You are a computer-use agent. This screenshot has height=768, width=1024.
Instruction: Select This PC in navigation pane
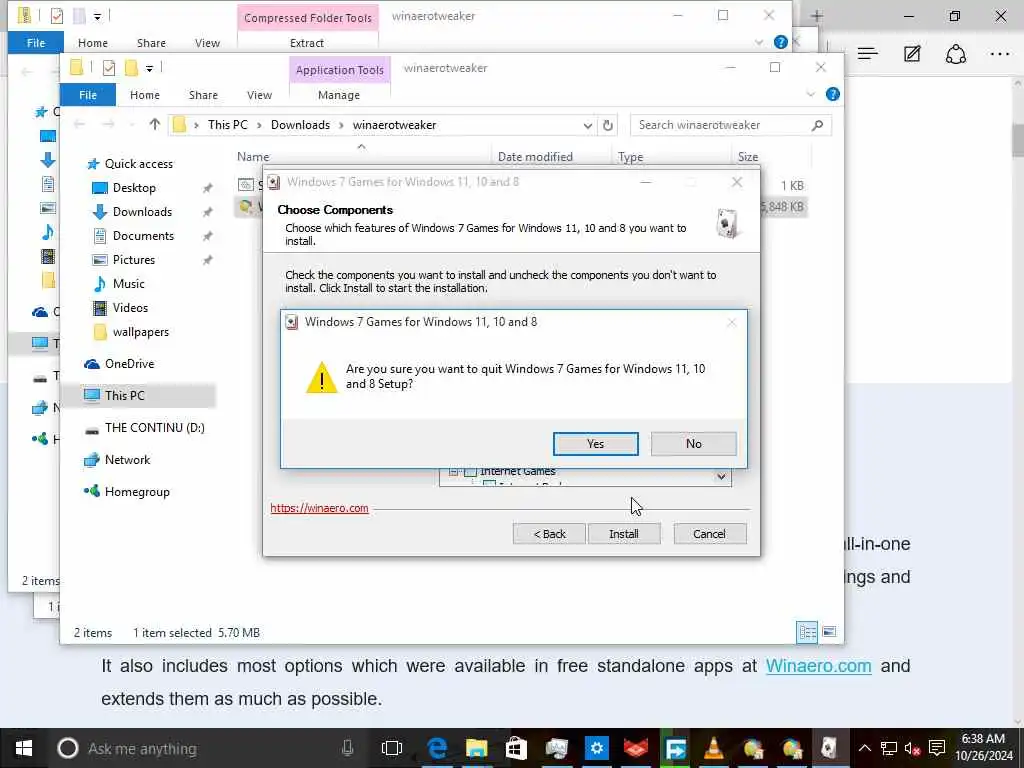click(124, 396)
